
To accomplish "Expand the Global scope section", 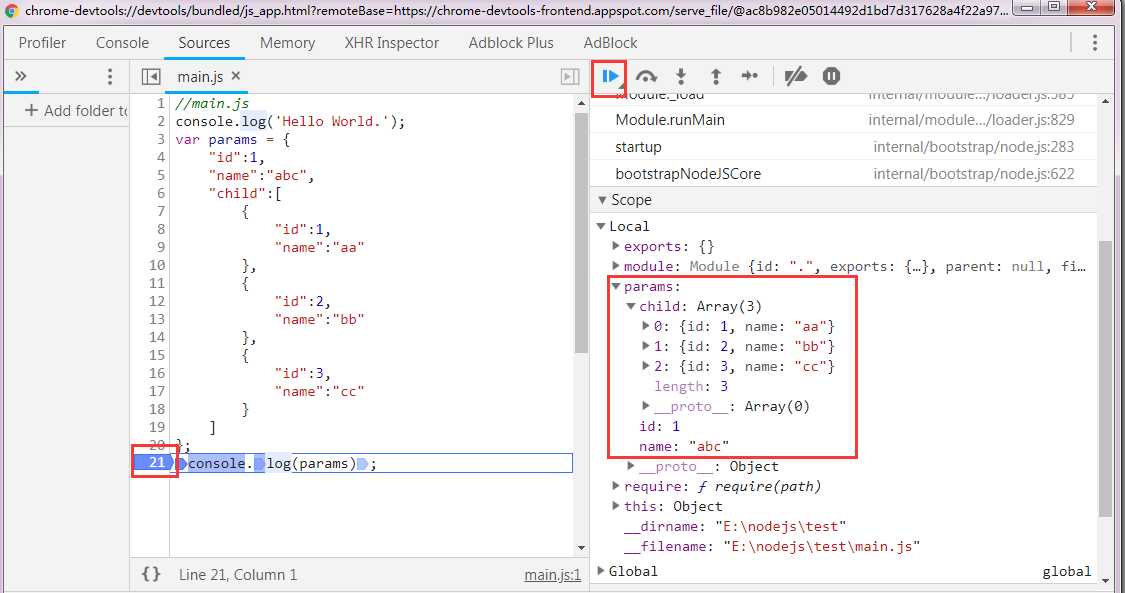I will [601, 571].
